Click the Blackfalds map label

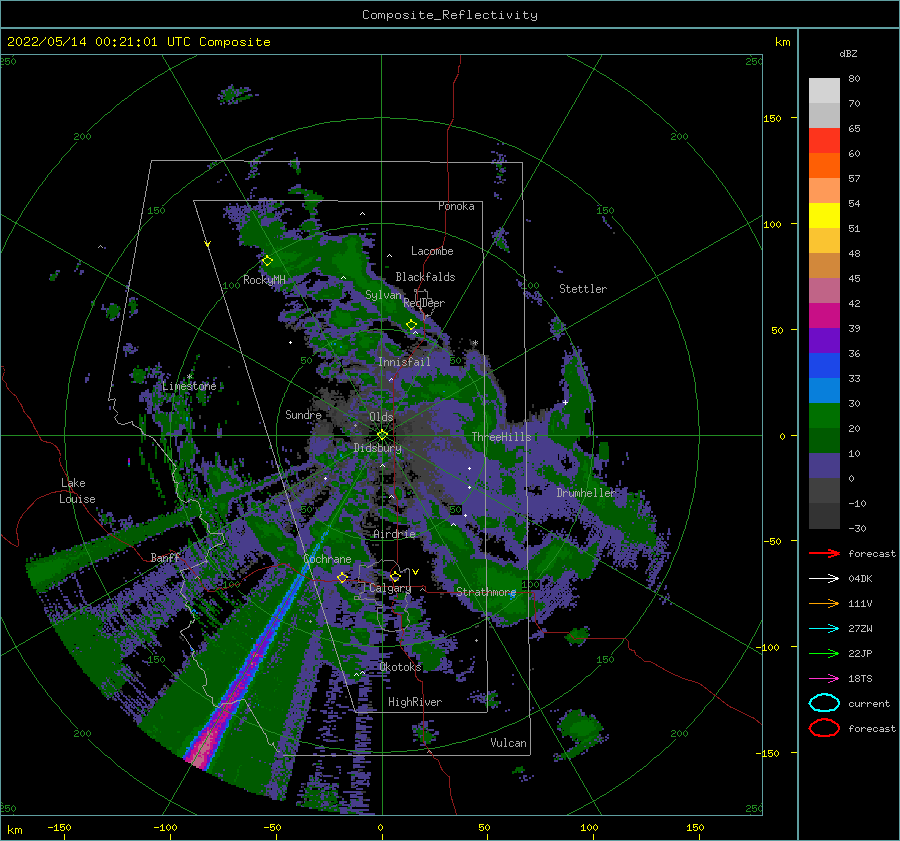pos(425,277)
